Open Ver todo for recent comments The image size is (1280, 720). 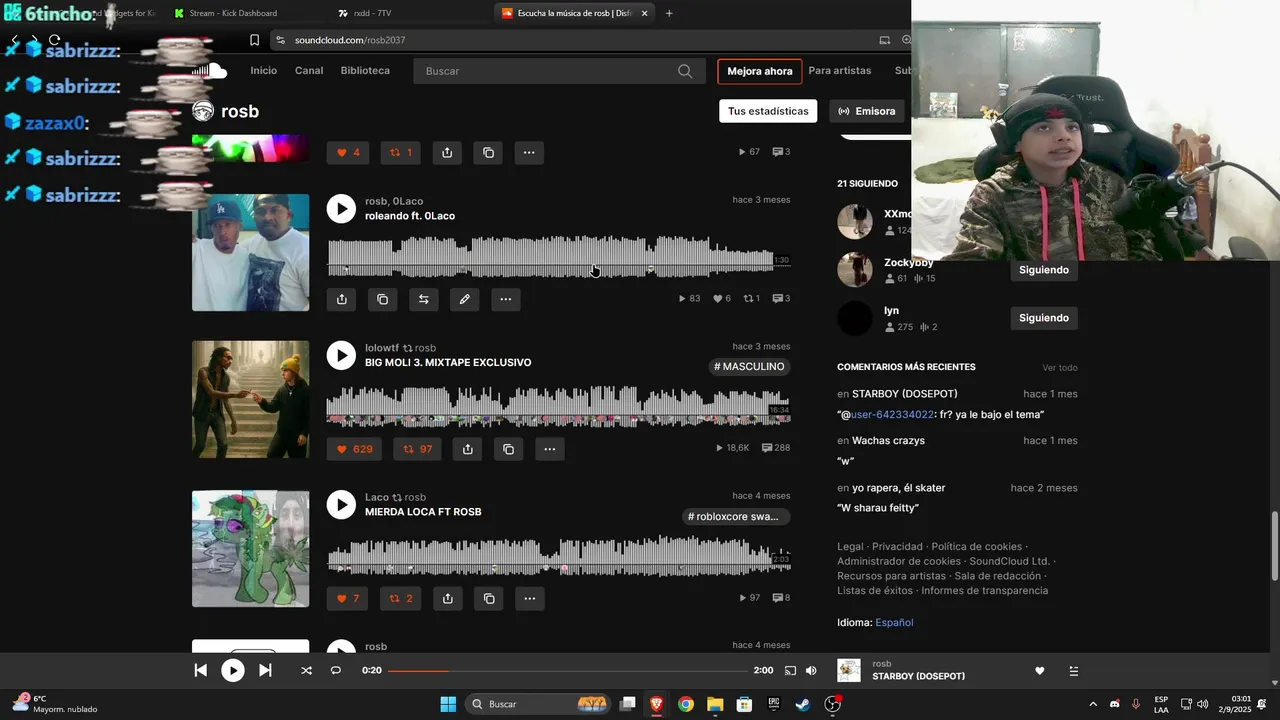tap(1060, 368)
